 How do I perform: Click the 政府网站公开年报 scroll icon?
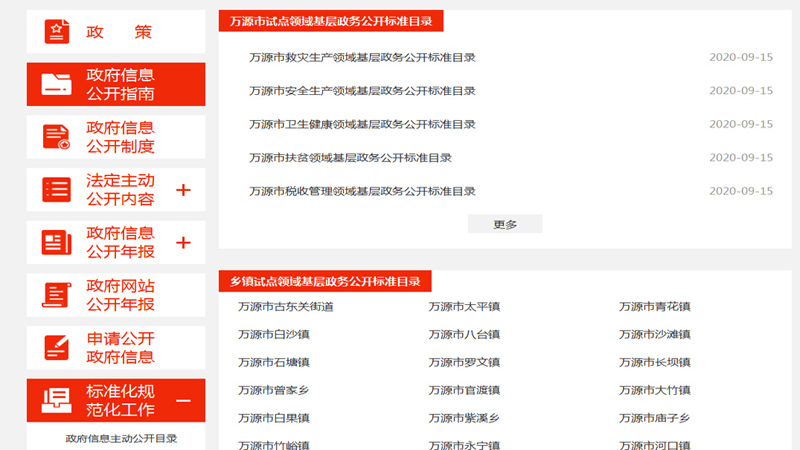[x=57, y=295]
